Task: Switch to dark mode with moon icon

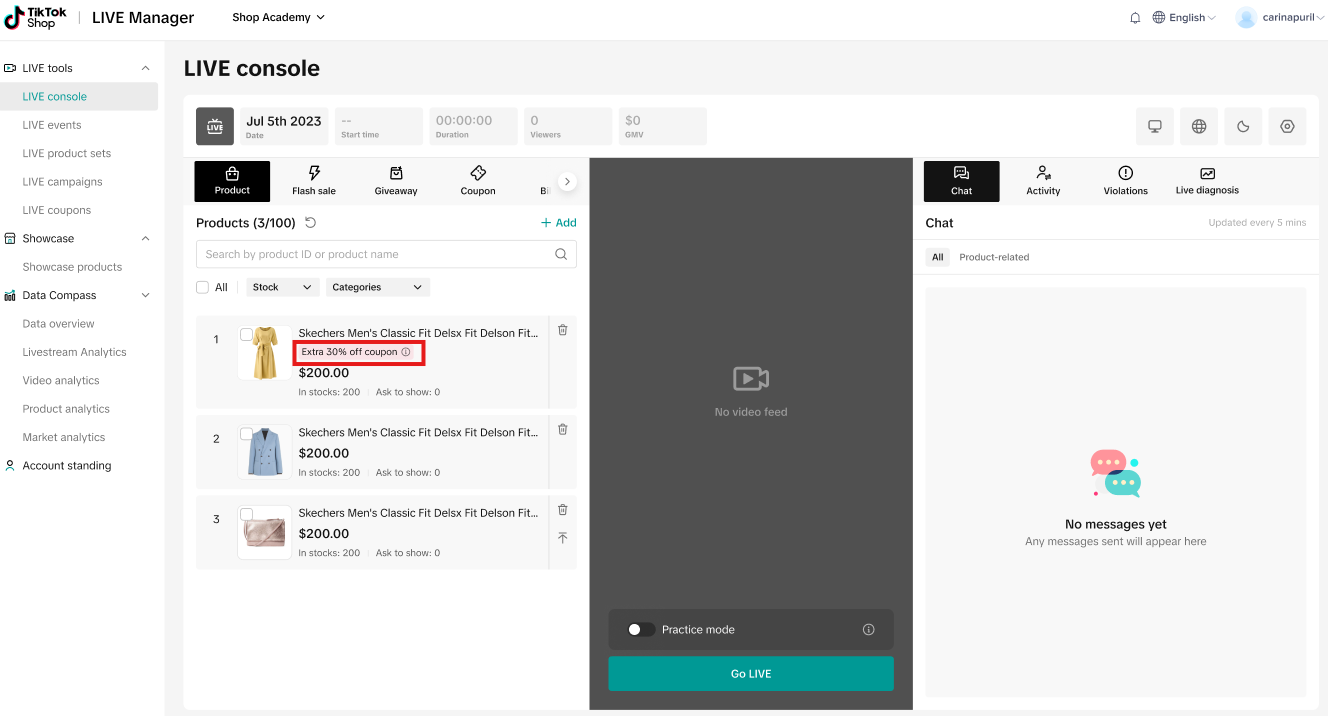Action: pos(1243,127)
